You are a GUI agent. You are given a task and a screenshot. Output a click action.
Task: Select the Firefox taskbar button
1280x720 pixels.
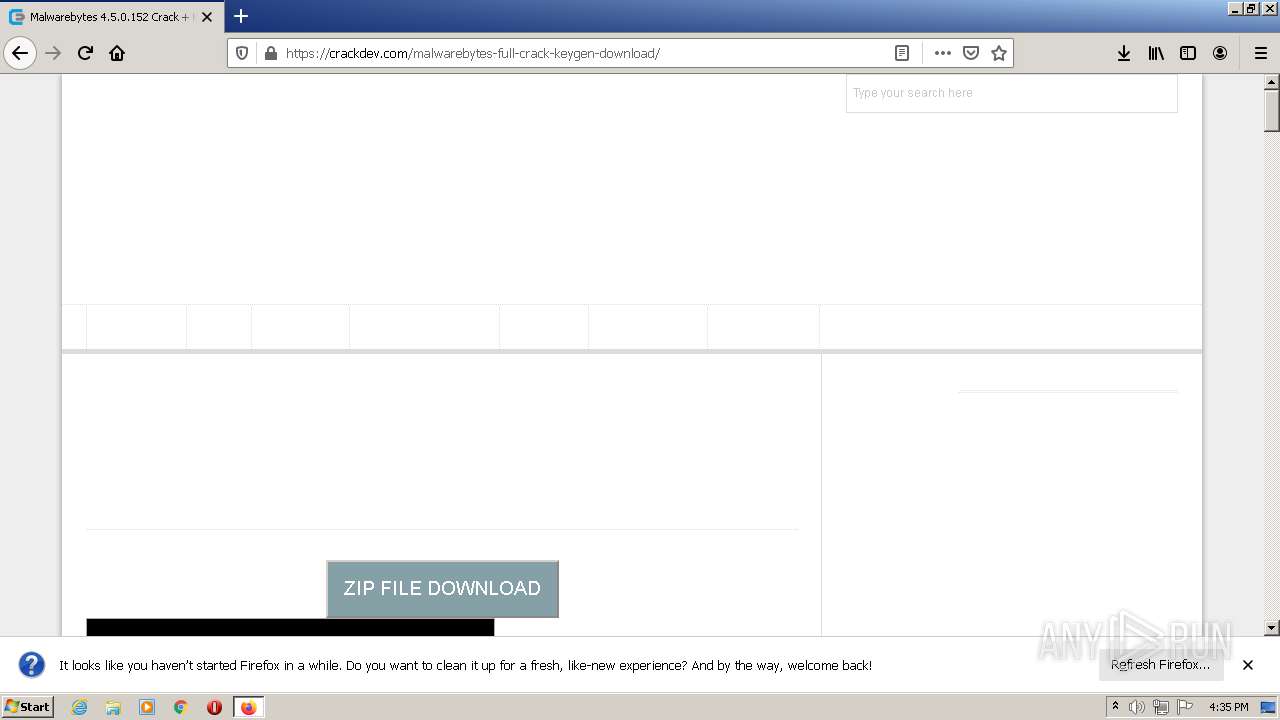[248, 707]
